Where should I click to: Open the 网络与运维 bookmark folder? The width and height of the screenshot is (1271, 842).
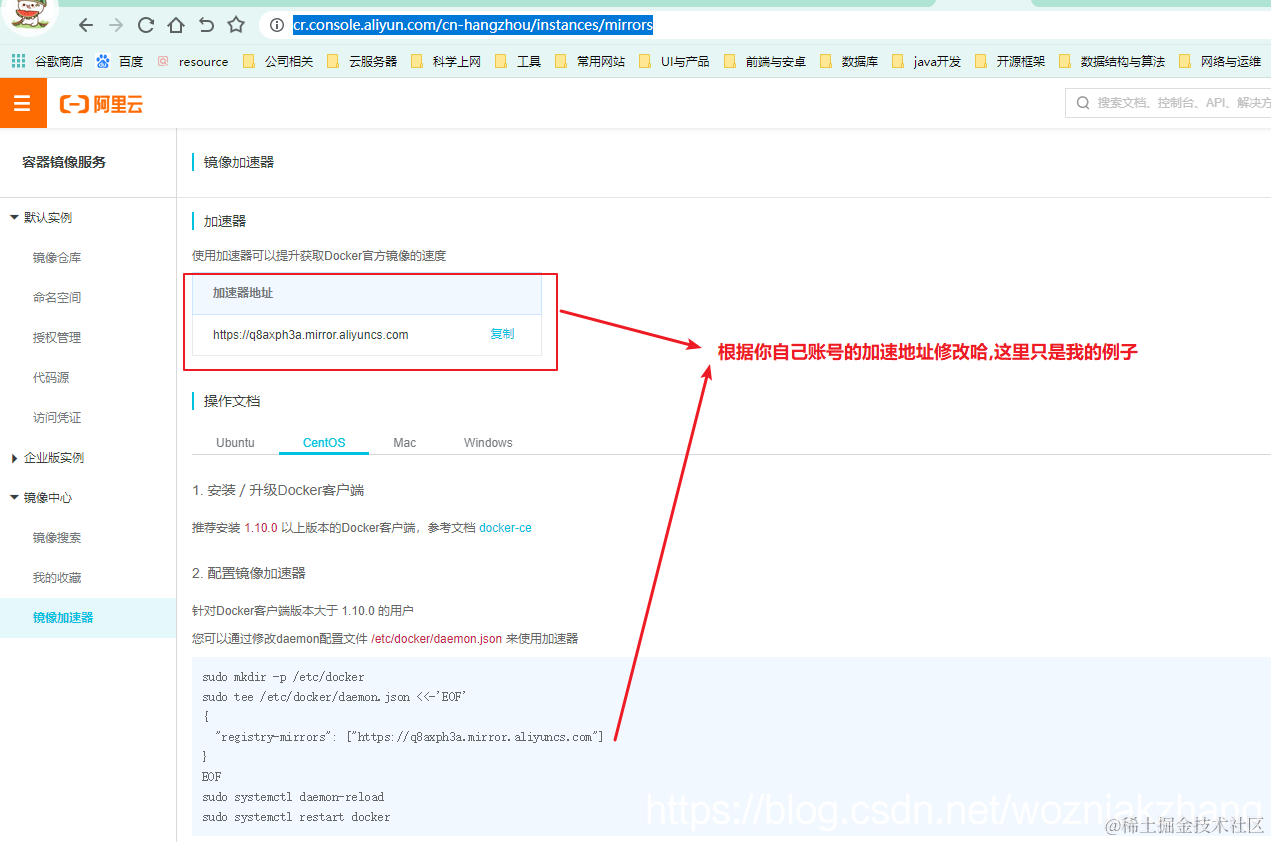pyautogui.click(x=1220, y=61)
